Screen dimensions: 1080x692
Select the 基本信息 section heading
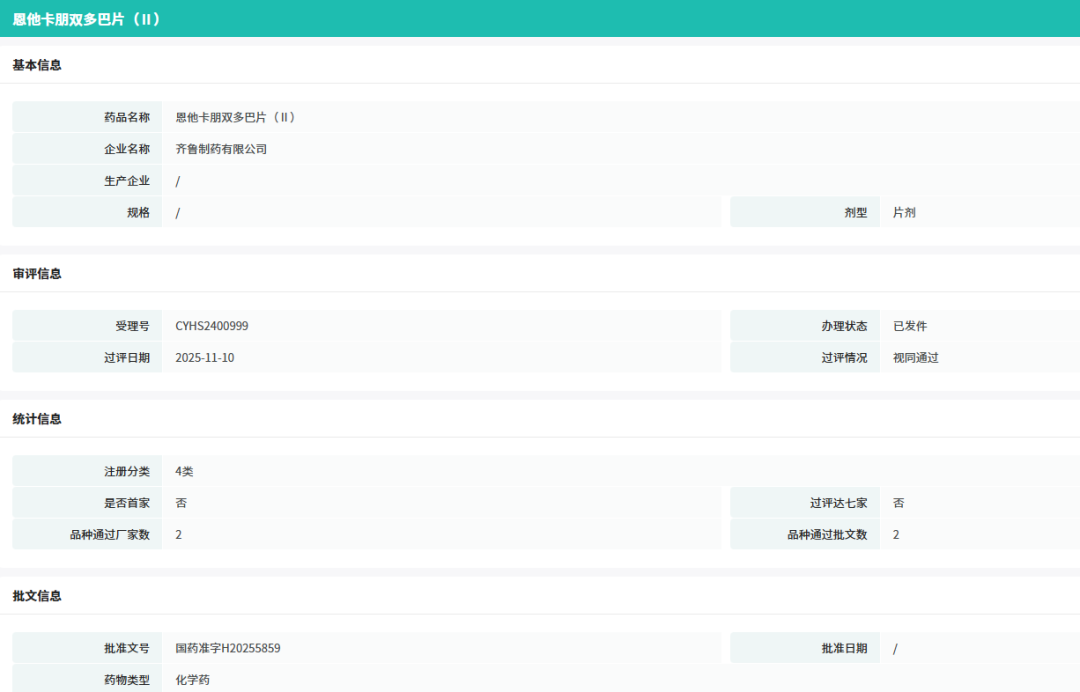37,65
